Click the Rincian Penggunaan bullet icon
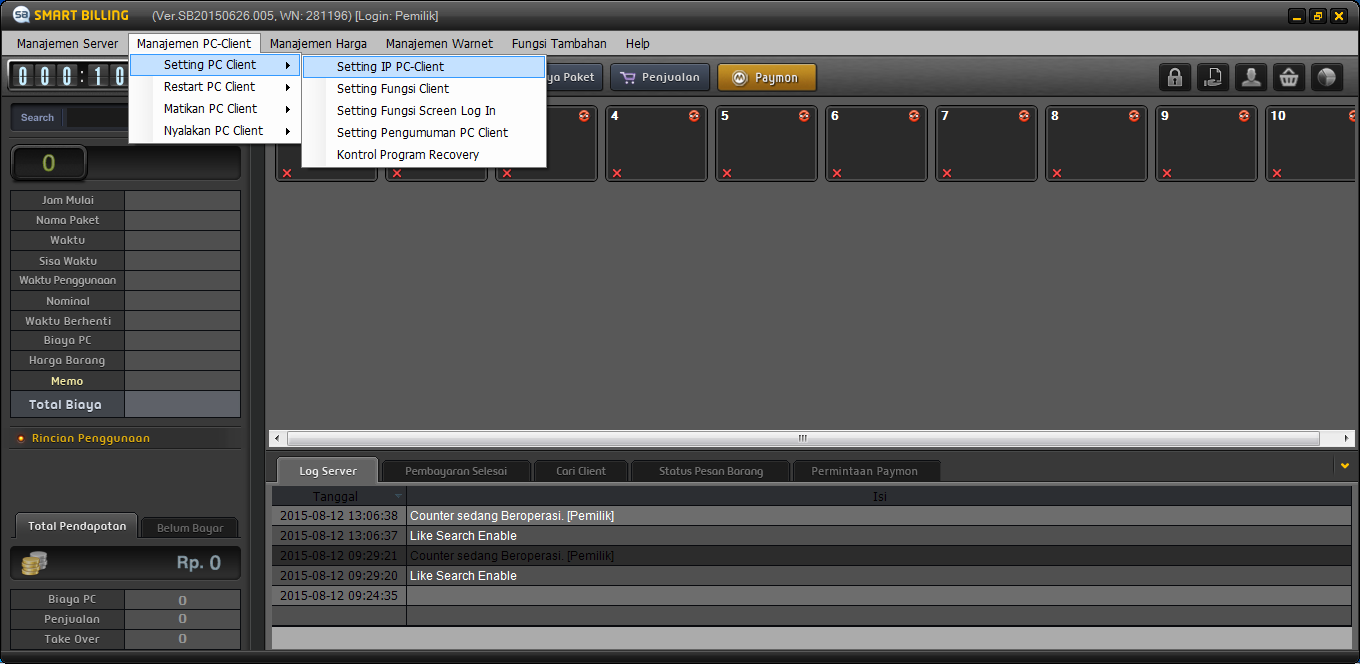Viewport: 1360px width, 664px height. point(21,438)
